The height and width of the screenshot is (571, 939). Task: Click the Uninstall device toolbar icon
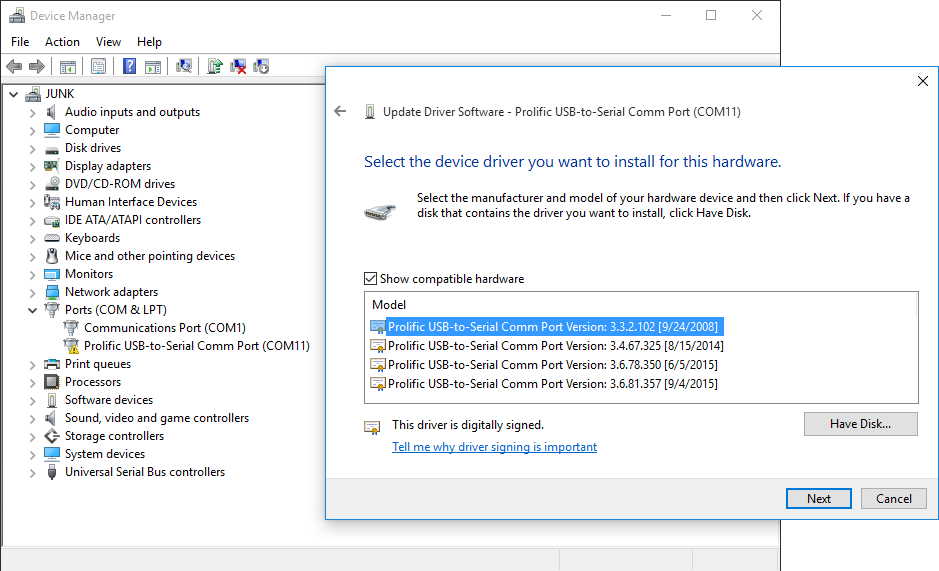(238, 67)
